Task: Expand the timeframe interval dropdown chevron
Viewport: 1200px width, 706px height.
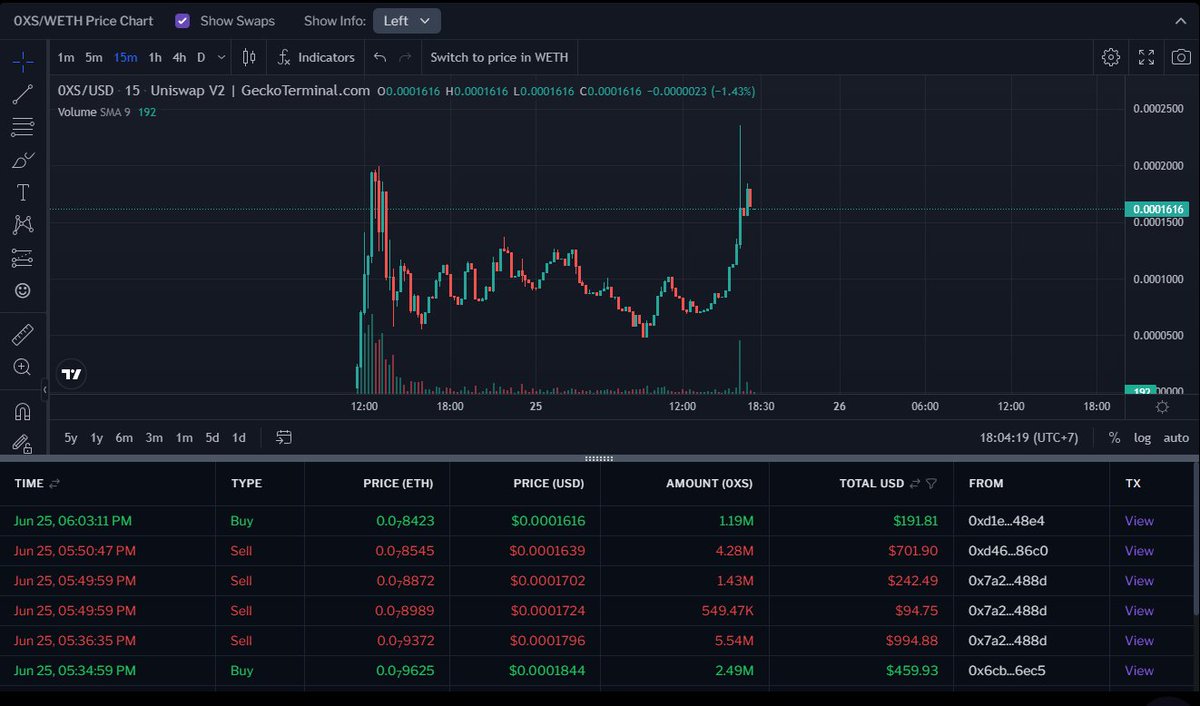Action: [x=221, y=57]
